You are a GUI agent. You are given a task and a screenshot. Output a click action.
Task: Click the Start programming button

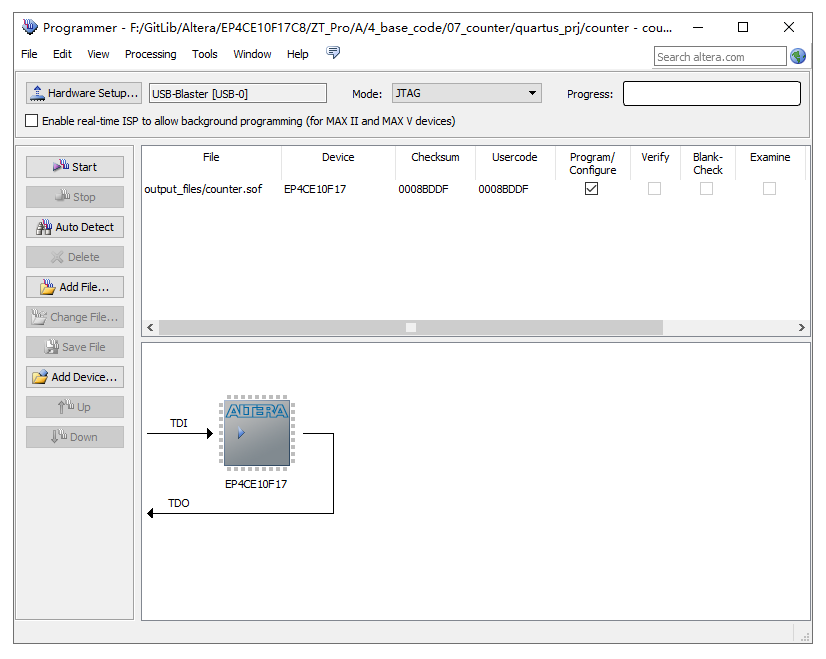click(x=75, y=167)
